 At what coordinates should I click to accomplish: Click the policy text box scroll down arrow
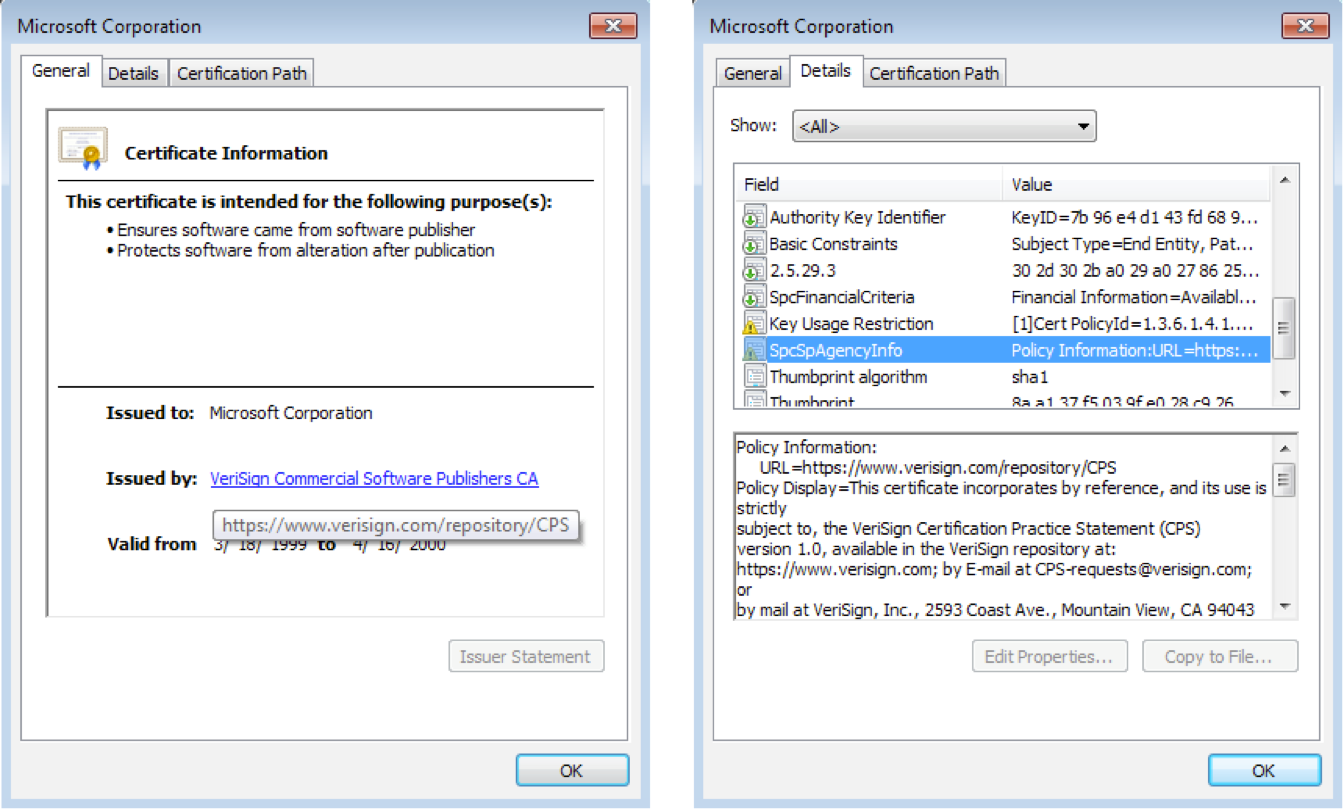point(1284,606)
